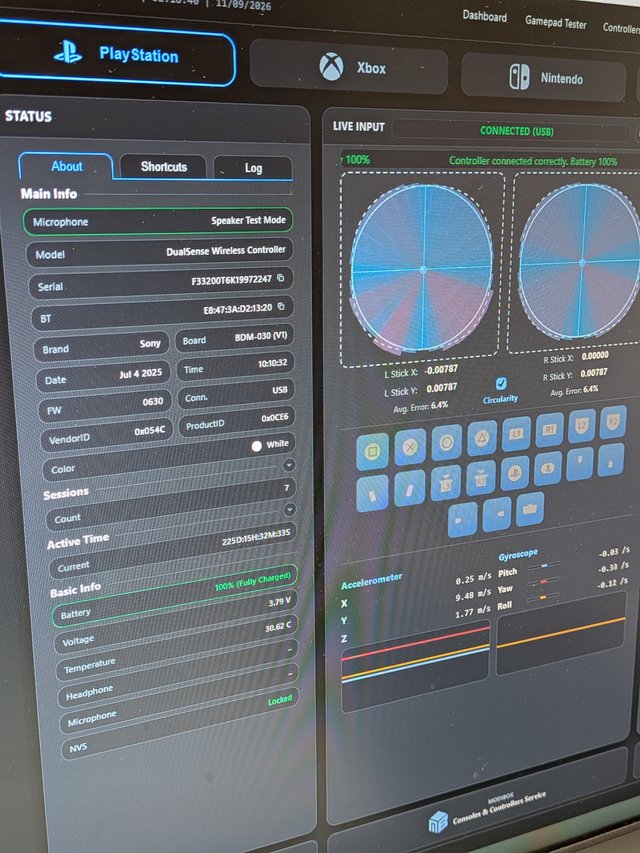
Task: Click the Voltage 3.79 V value
Action: (279, 602)
